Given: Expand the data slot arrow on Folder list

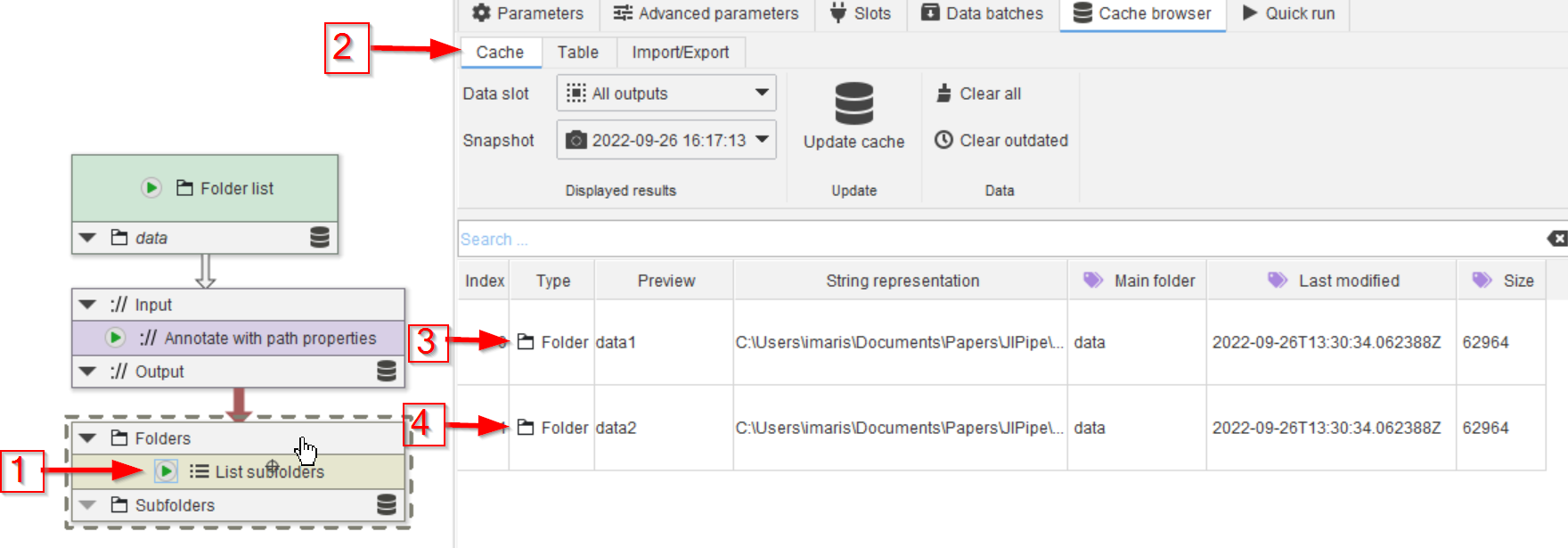Looking at the screenshot, I should point(87,238).
